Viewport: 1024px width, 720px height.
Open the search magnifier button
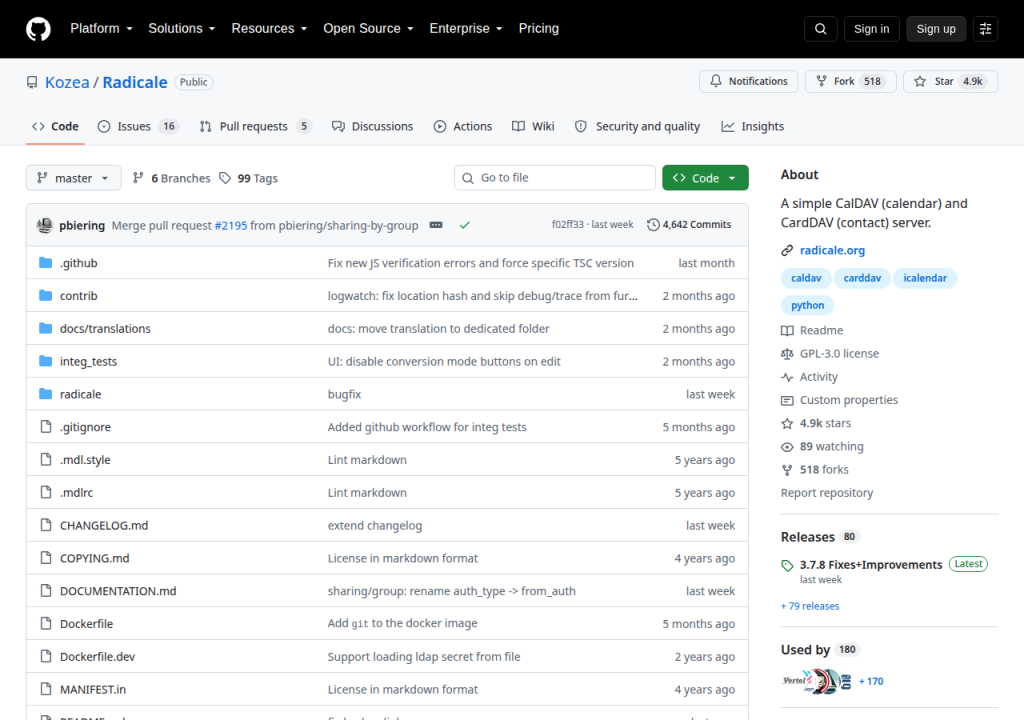(x=821, y=29)
